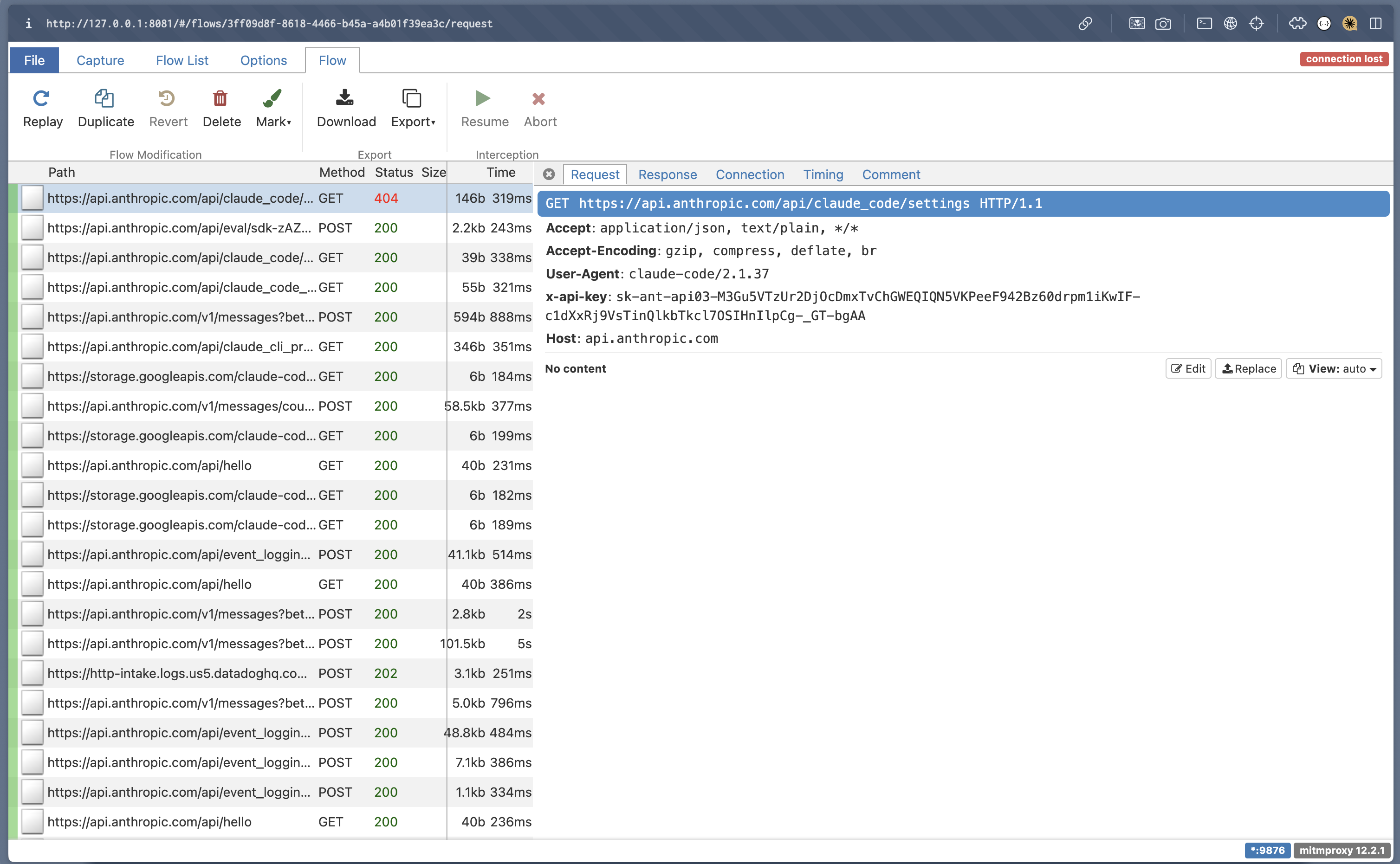1400x864 pixels.
Task: Click the Abort interception icon
Action: [x=538, y=99]
